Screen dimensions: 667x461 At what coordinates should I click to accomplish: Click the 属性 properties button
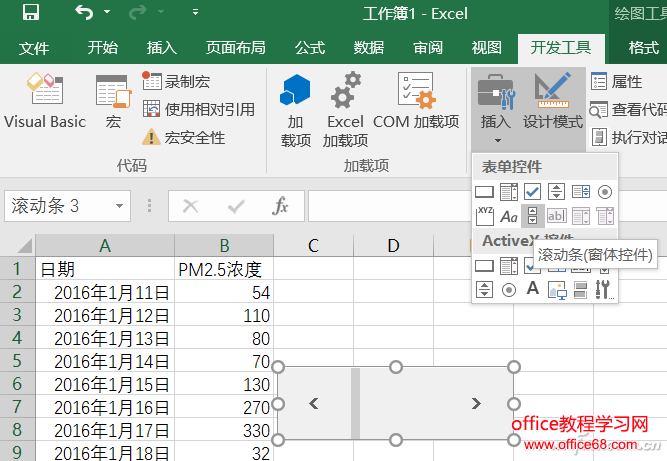(x=617, y=81)
